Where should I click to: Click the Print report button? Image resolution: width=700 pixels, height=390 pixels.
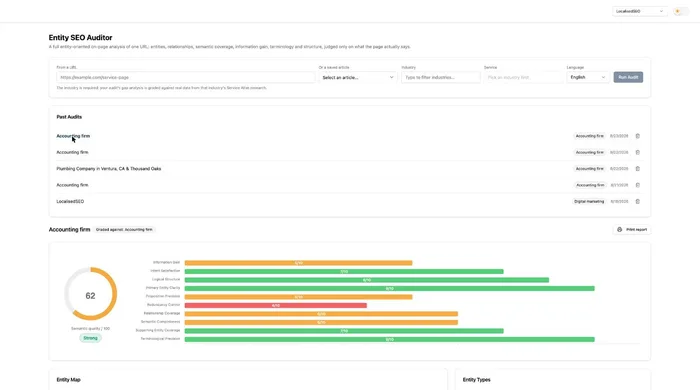632,229
